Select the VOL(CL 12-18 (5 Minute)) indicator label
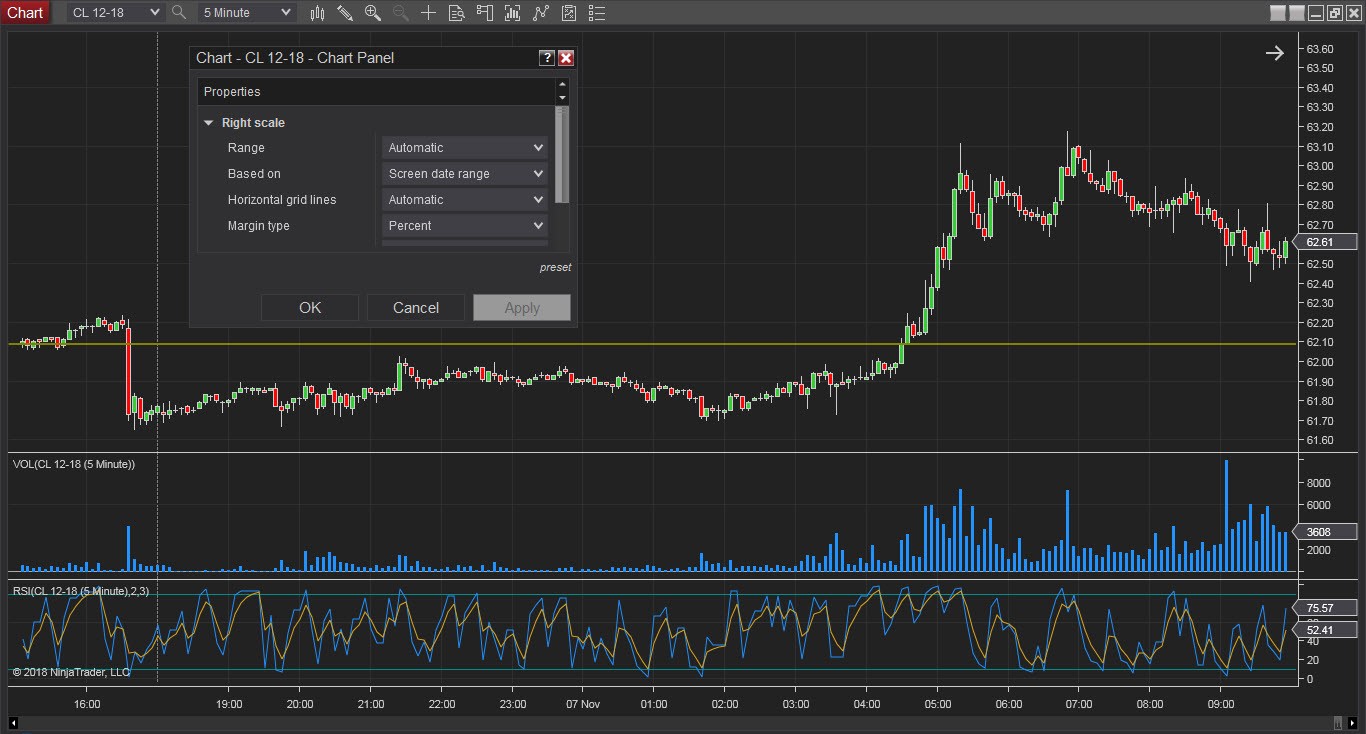 74,464
